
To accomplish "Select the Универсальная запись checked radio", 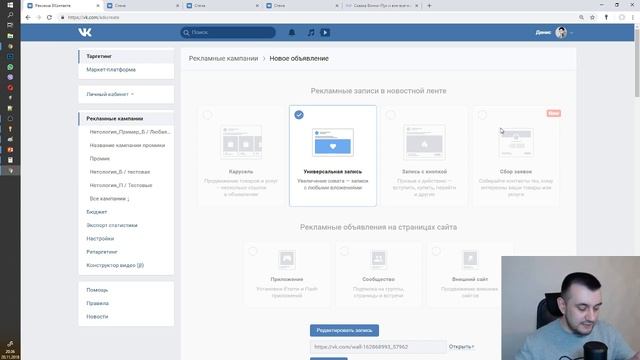I will [299, 115].
